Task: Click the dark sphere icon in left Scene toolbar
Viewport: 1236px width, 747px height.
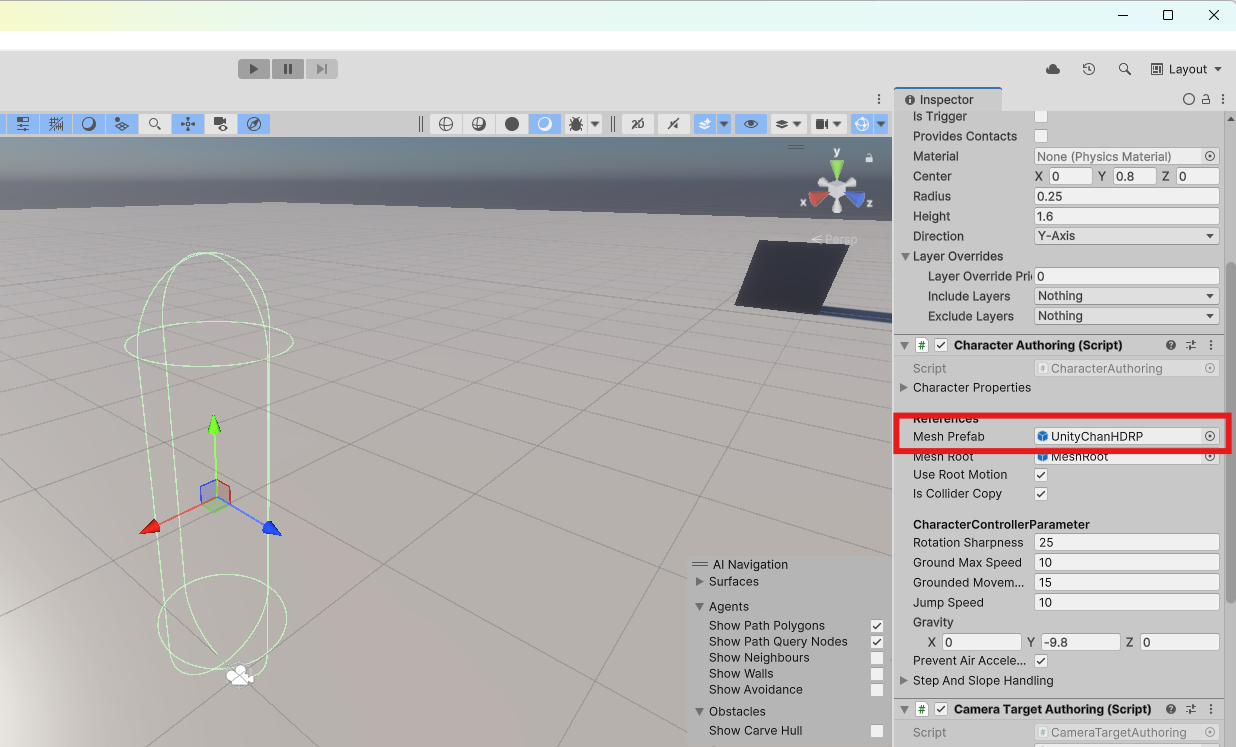Action: 89,124
